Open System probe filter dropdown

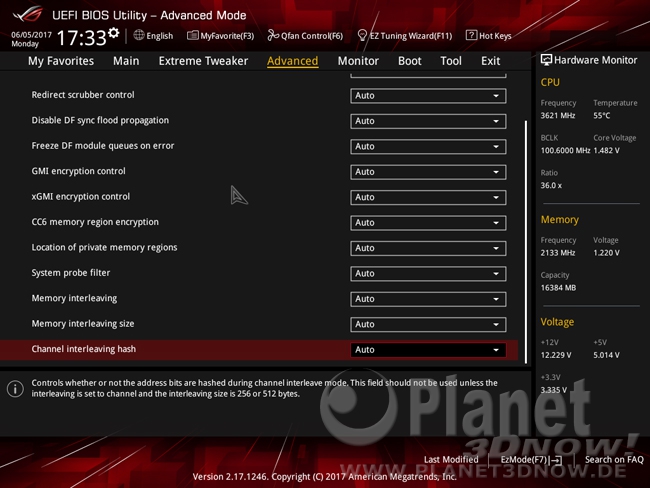click(428, 274)
